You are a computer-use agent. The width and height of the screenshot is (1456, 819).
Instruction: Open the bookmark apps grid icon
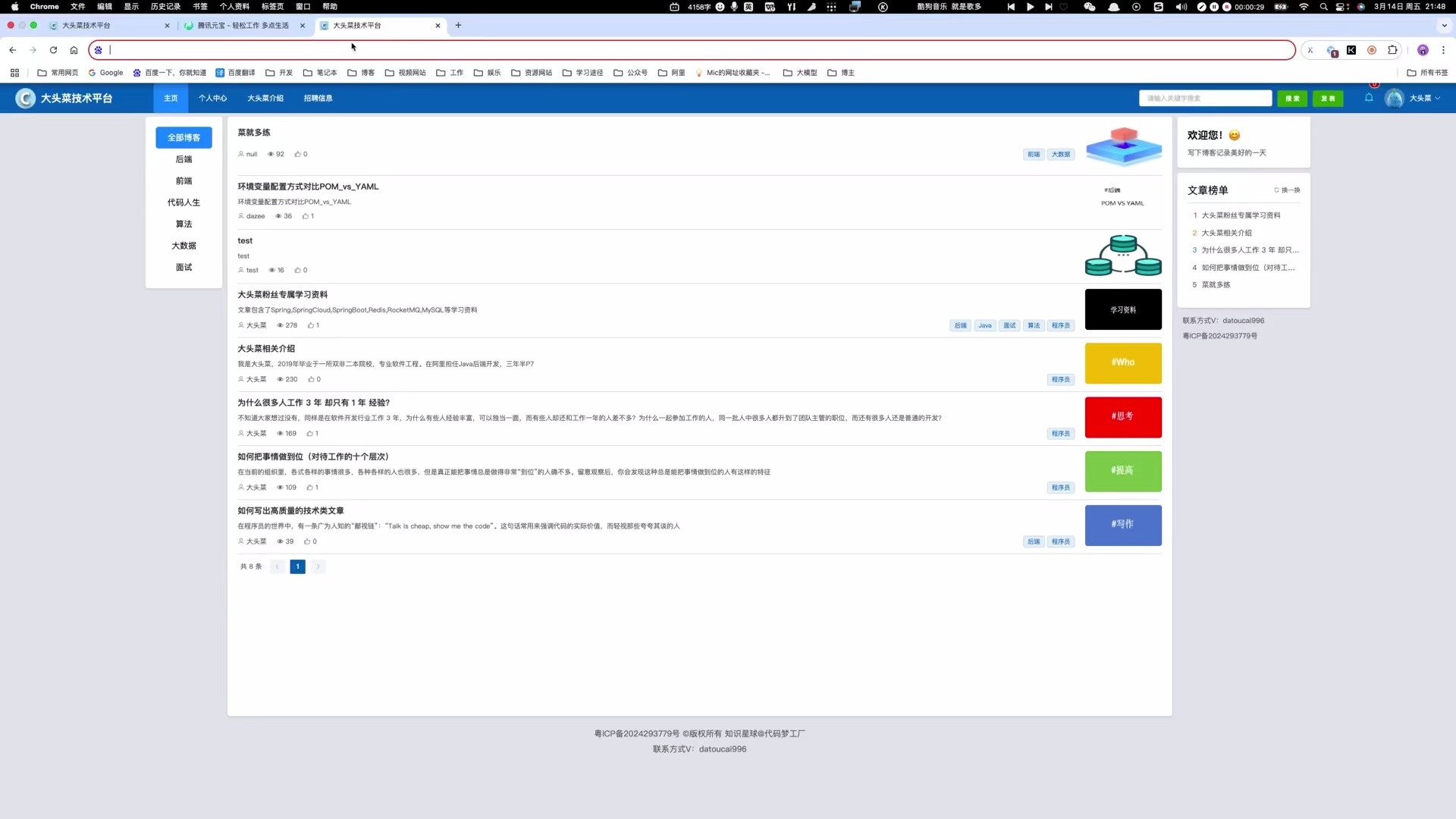pyautogui.click(x=14, y=73)
